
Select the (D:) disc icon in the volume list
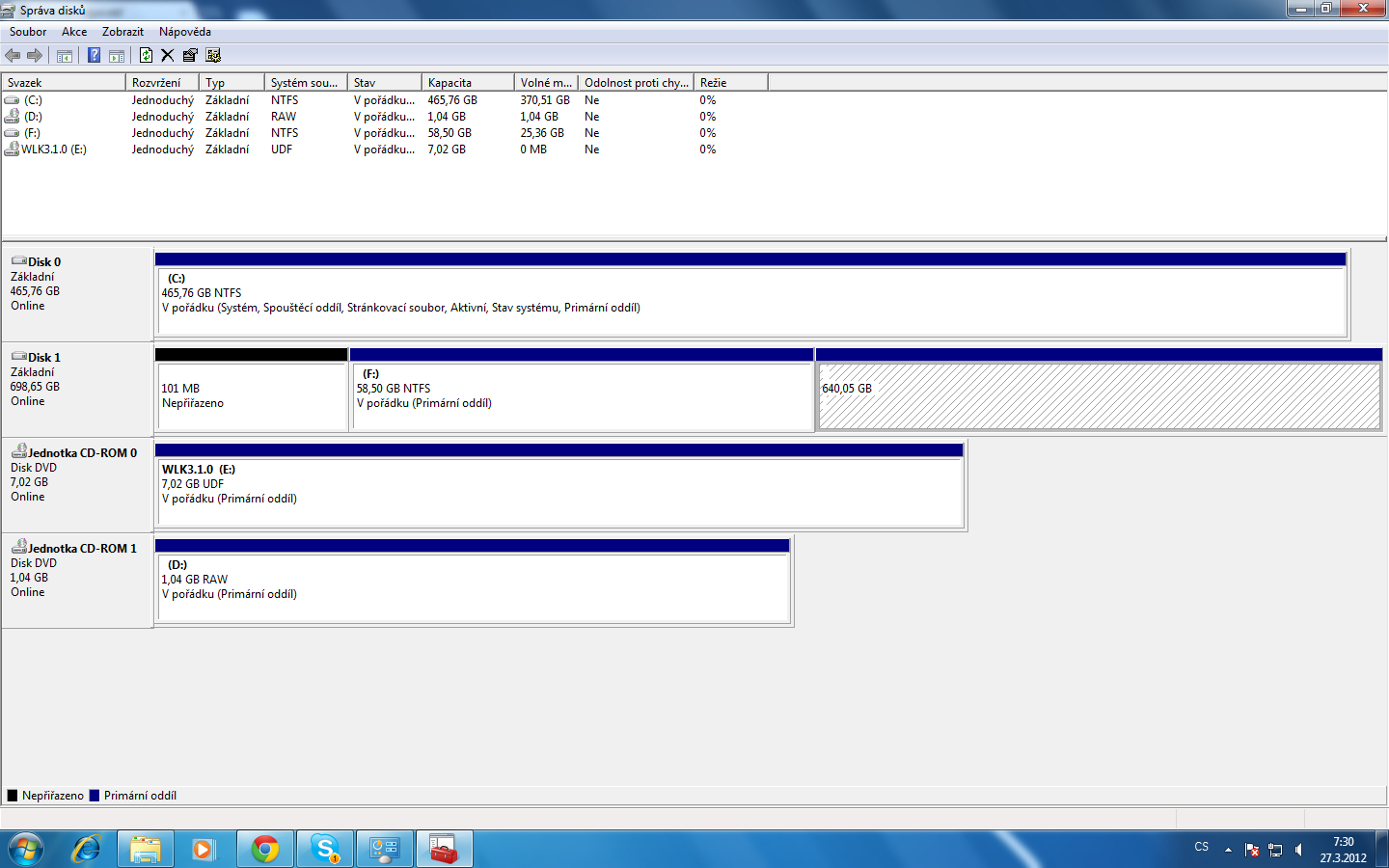12,117
